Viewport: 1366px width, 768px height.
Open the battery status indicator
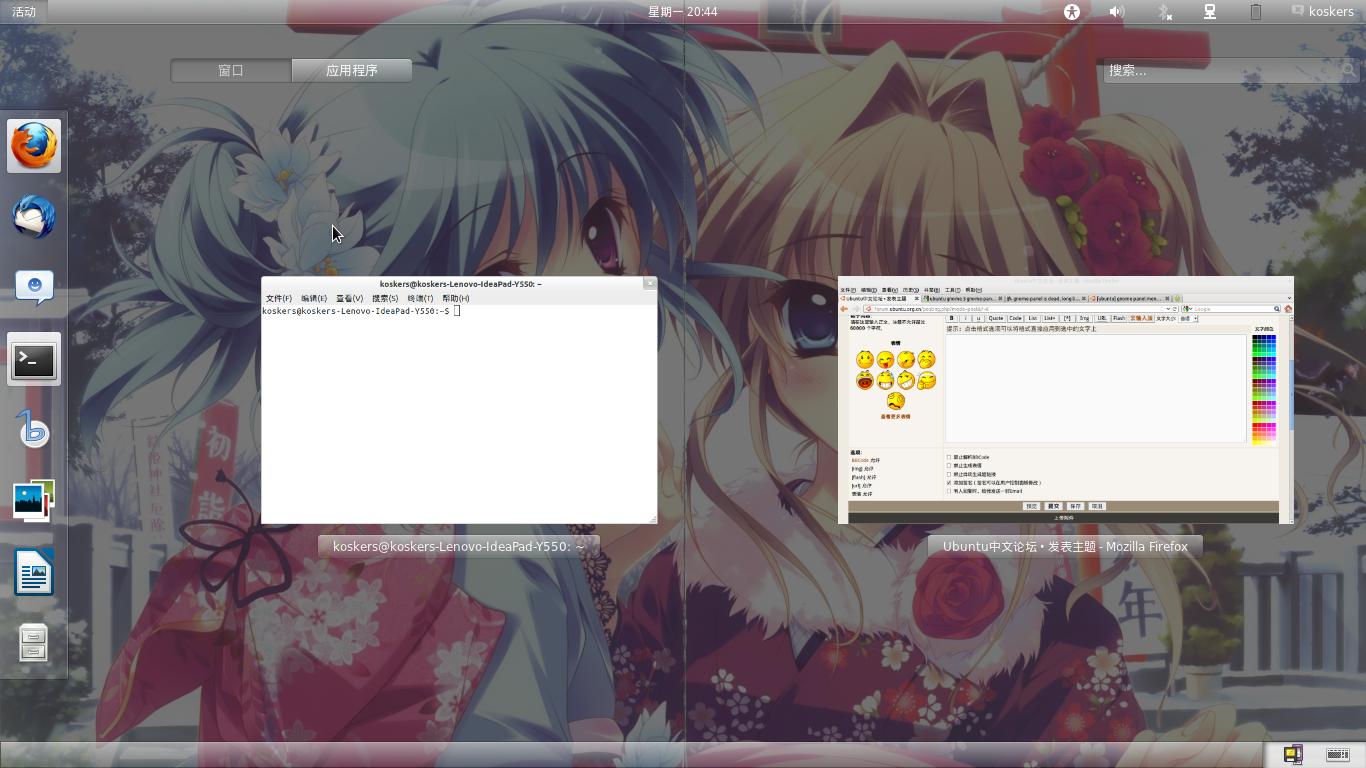1256,12
